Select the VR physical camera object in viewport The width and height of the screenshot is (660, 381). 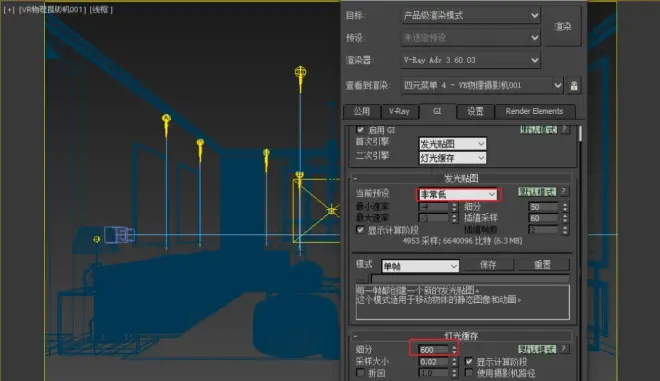120,234
